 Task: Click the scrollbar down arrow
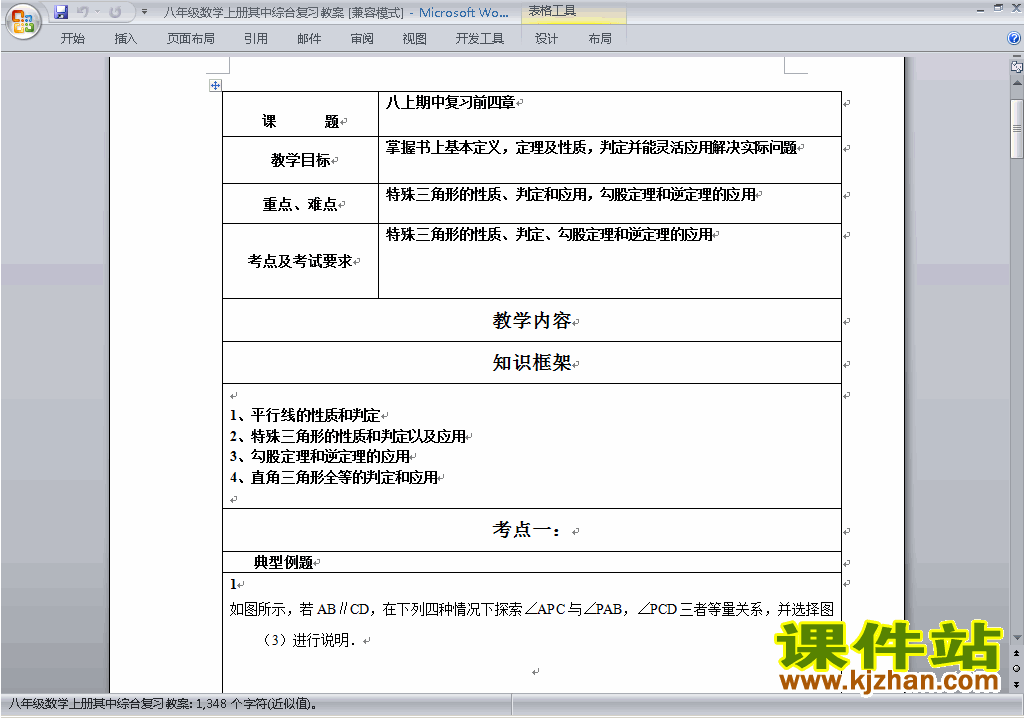(x=1017, y=638)
